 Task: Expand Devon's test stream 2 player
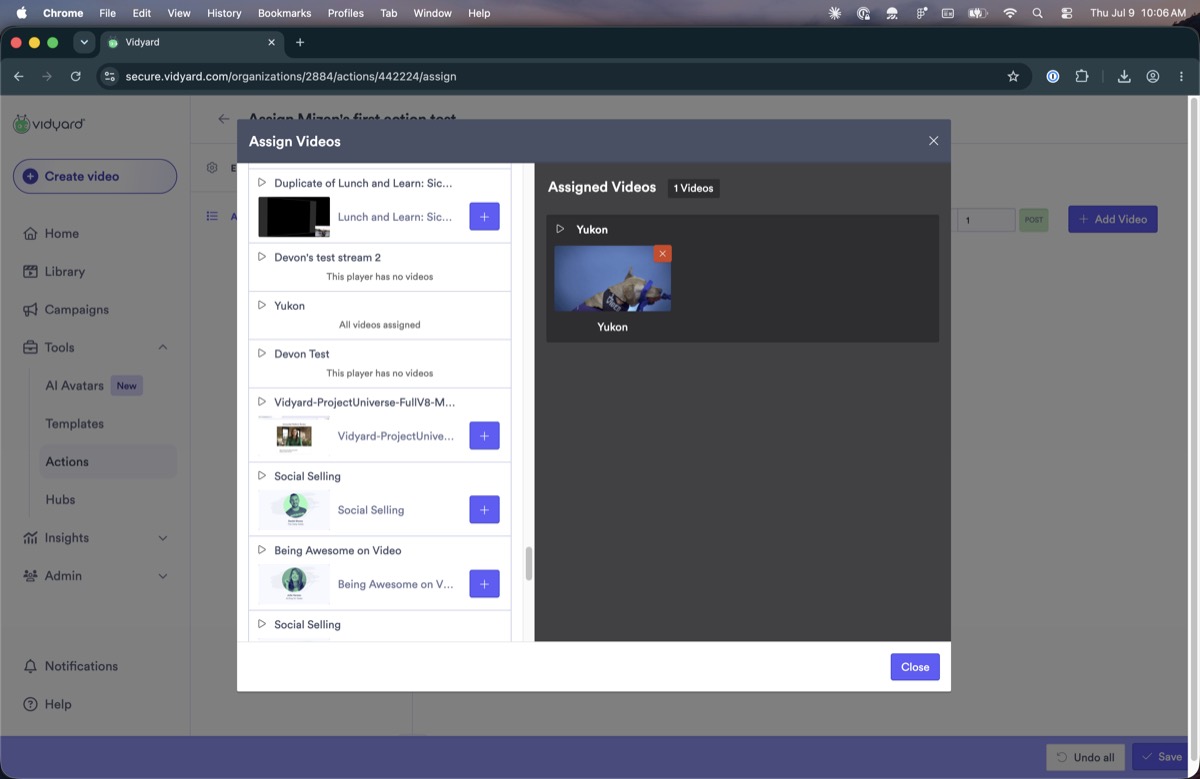click(262, 257)
